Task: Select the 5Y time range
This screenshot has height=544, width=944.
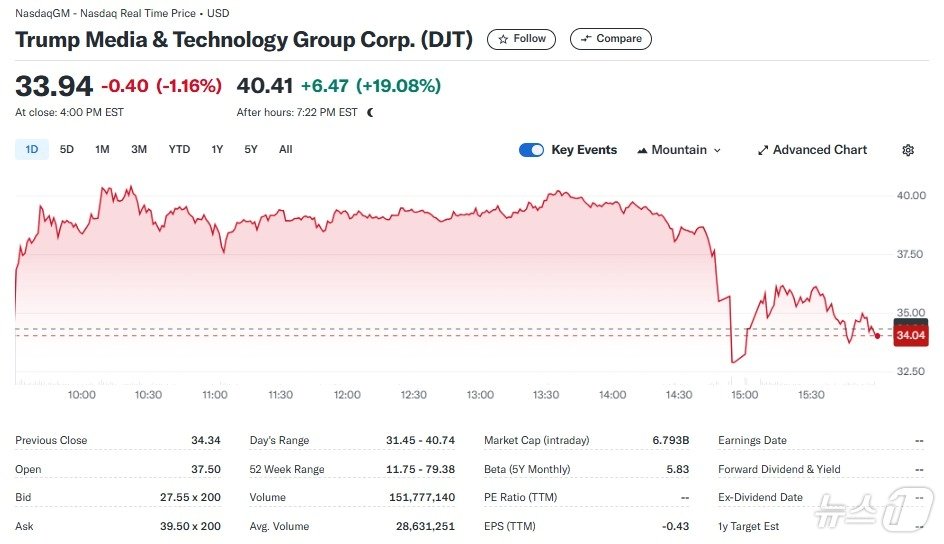Action: tap(251, 150)
